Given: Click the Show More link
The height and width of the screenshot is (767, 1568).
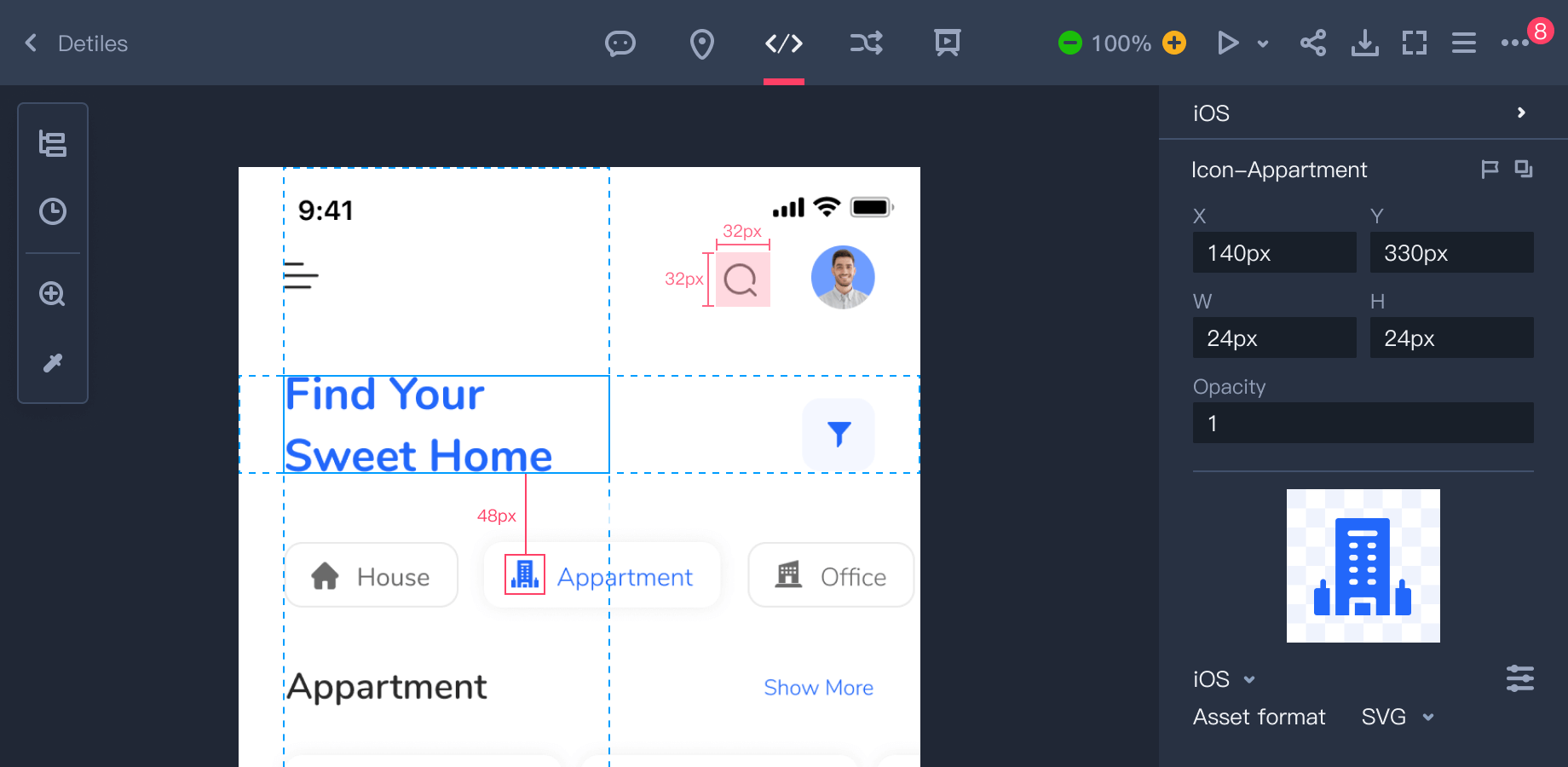Looking at the screenshot, I should [818, 688].
